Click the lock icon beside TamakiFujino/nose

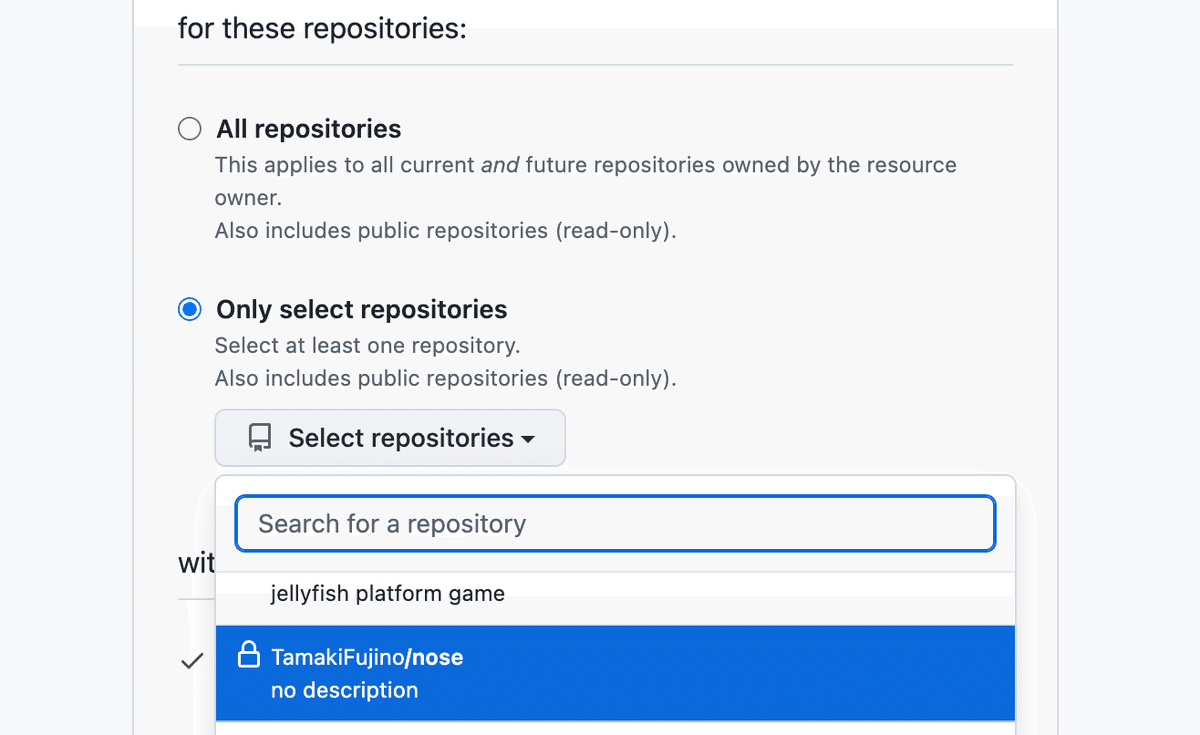[x=247, y=656]
